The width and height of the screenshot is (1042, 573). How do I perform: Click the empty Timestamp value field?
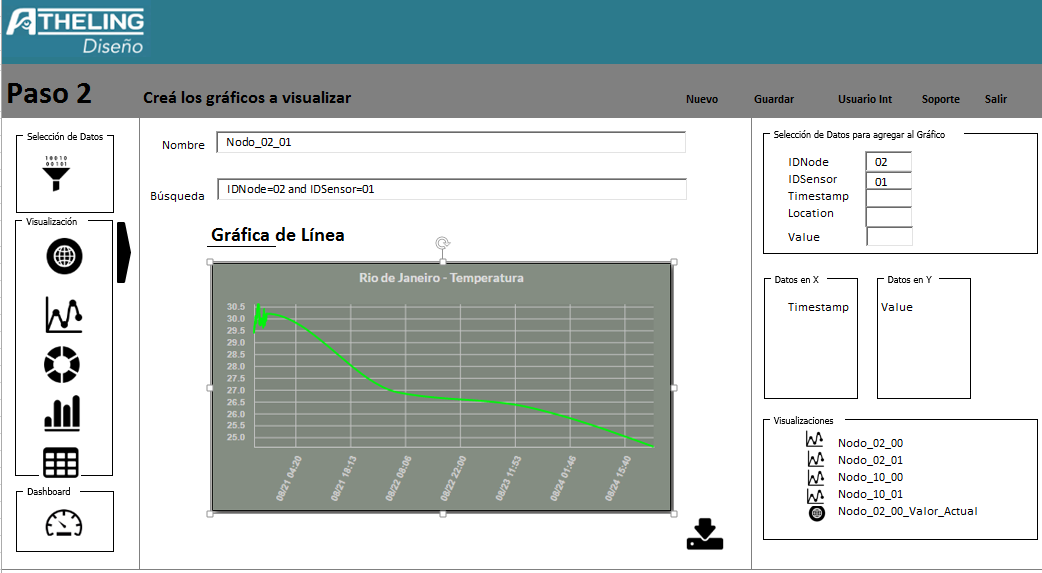(x=889, y=198)
